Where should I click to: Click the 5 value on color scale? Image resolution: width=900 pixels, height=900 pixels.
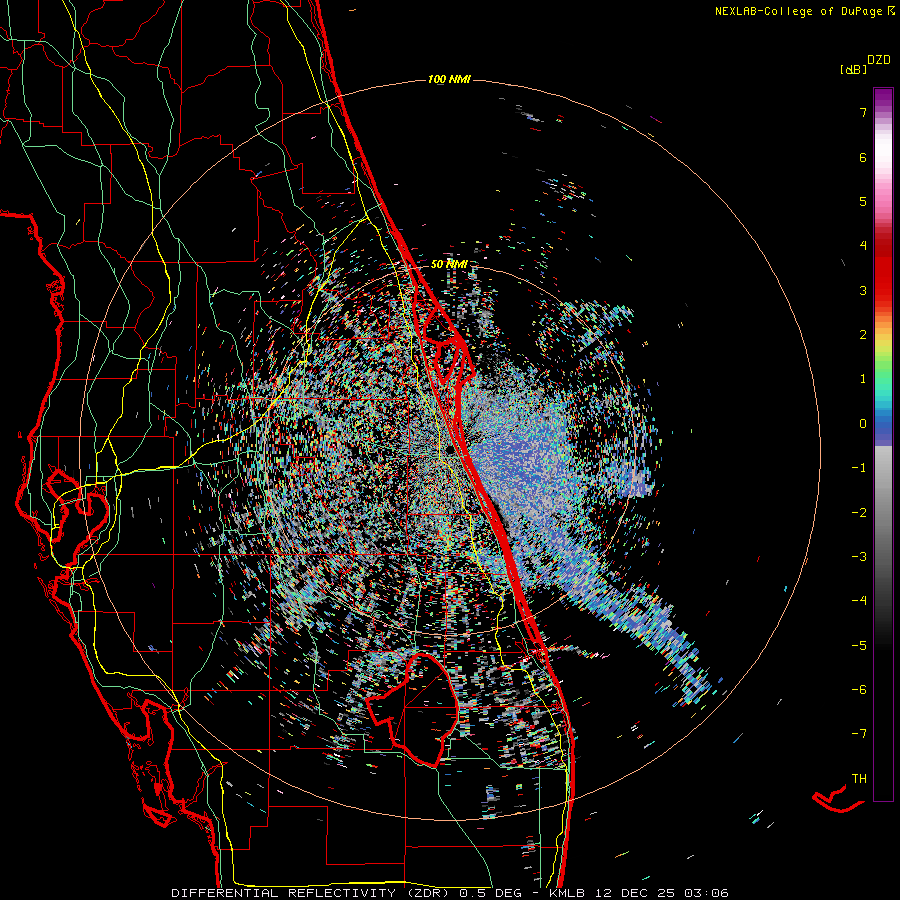(863, 201)
